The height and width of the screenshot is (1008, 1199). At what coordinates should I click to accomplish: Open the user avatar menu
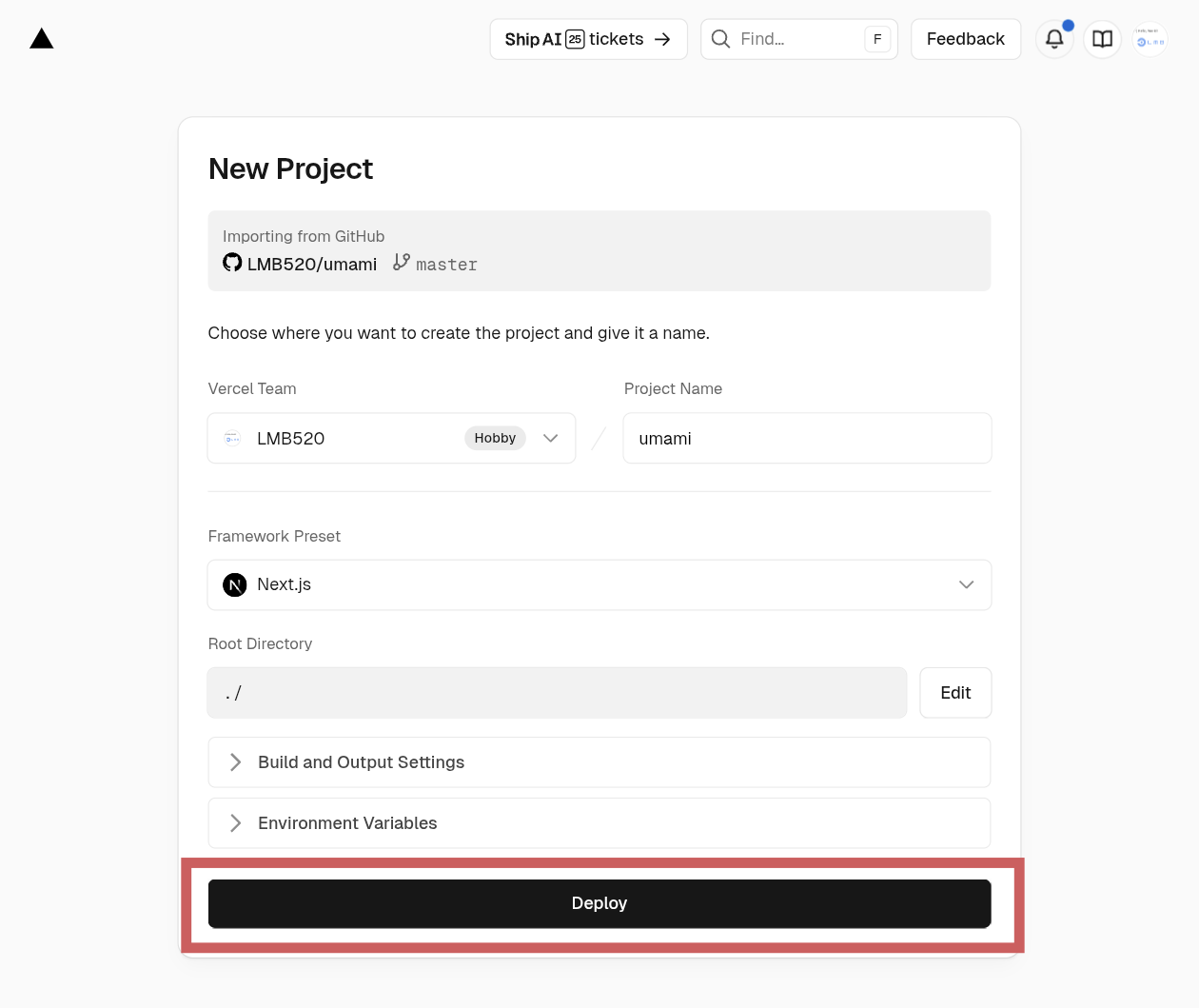1150,39
